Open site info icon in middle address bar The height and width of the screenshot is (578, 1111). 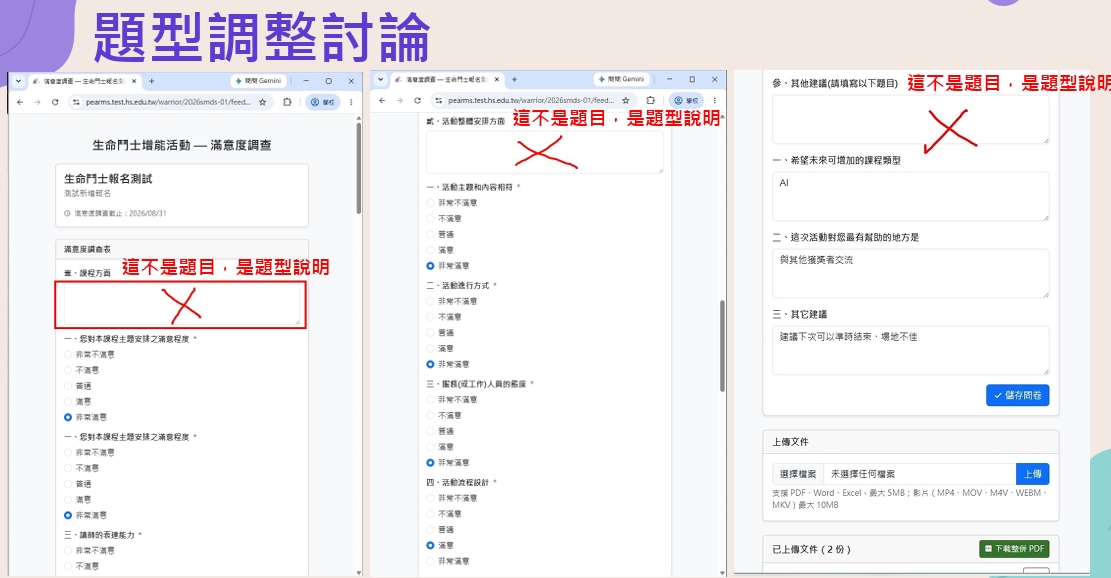pos(439,101)
